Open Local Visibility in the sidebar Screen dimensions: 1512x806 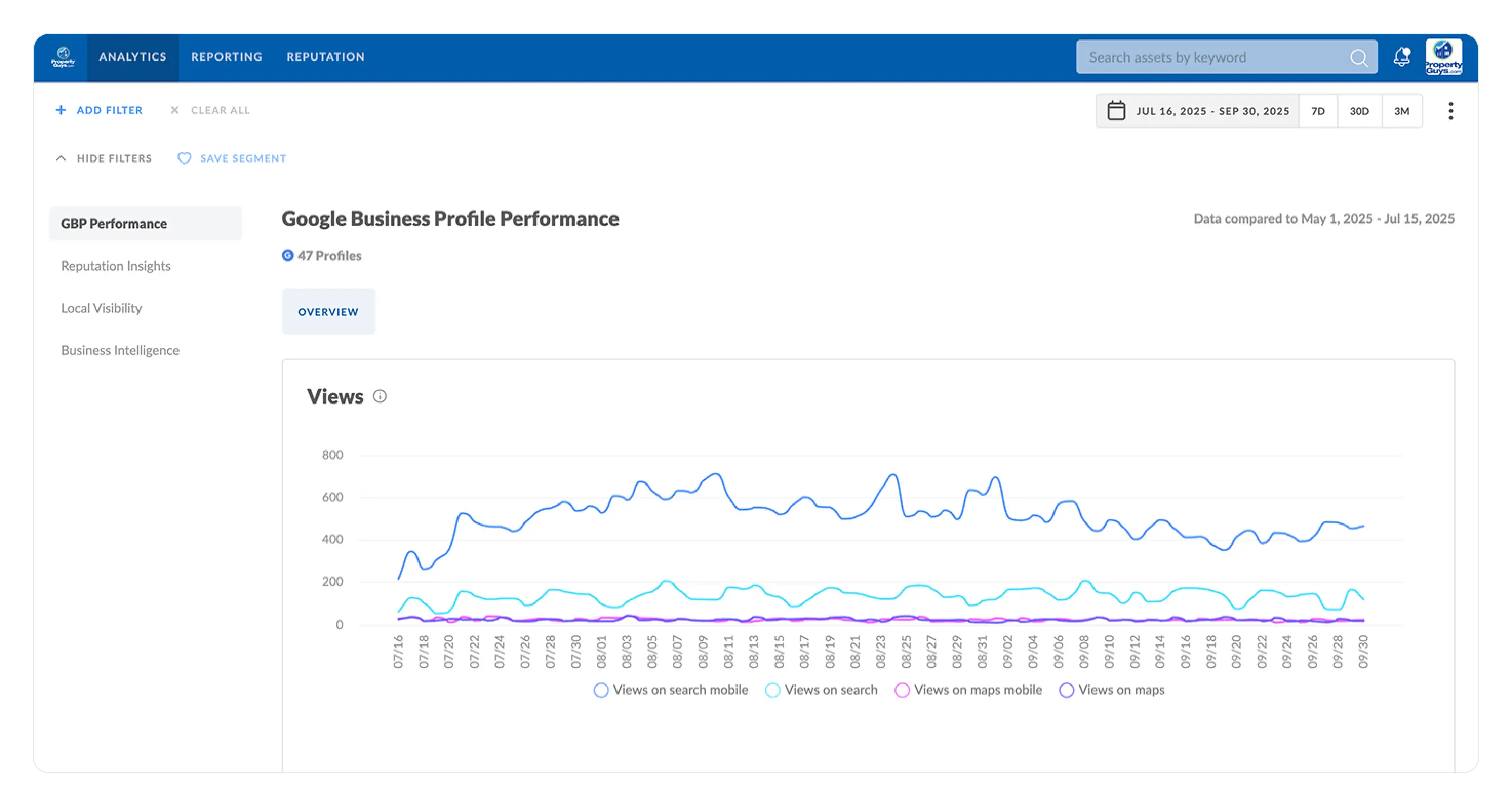point(102,308)
